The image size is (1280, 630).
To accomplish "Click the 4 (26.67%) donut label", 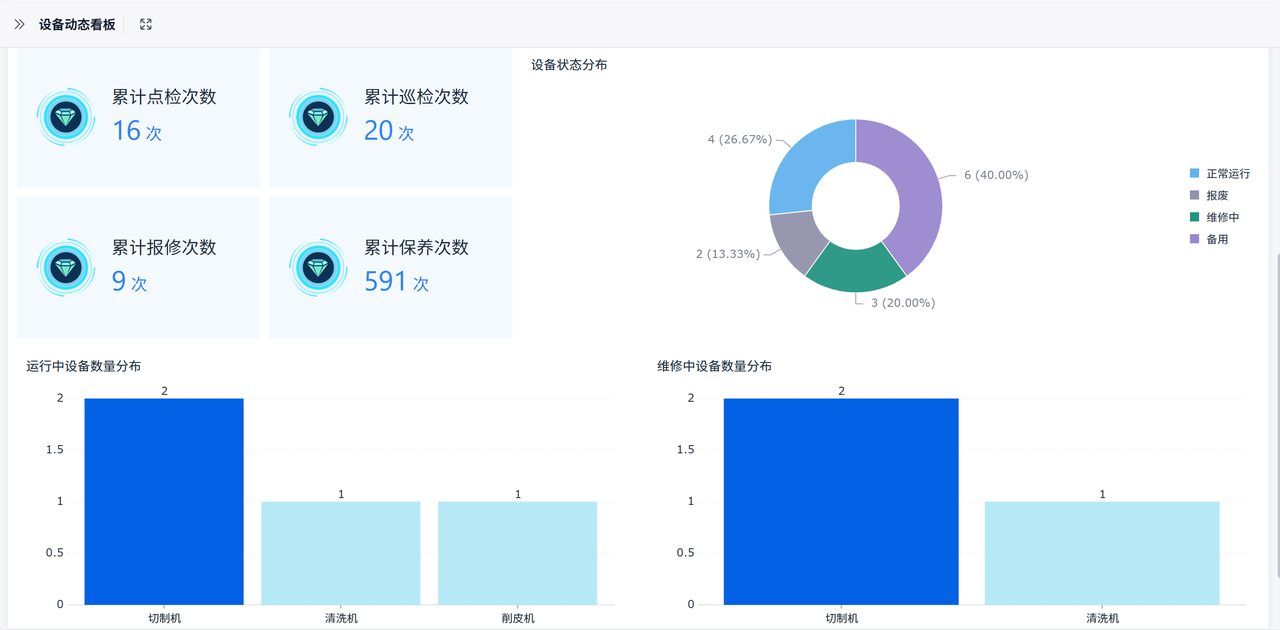I will click(740, 139).
